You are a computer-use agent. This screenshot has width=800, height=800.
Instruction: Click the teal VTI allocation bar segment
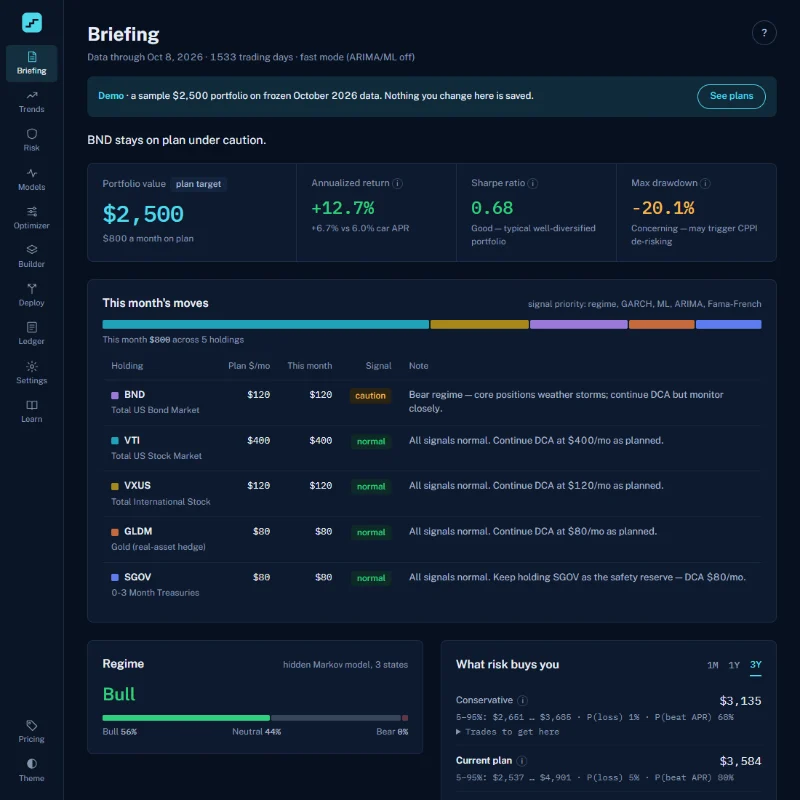click(x=265, y=324)
